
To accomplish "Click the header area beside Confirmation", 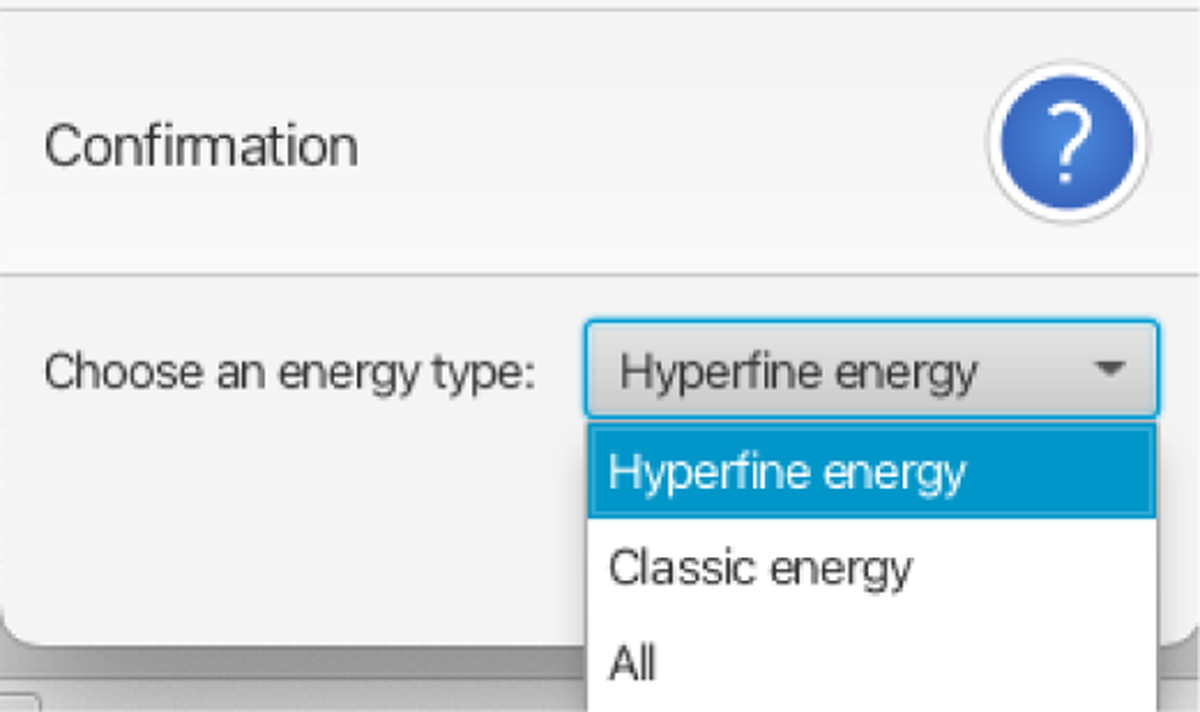I will pos(650,146).
